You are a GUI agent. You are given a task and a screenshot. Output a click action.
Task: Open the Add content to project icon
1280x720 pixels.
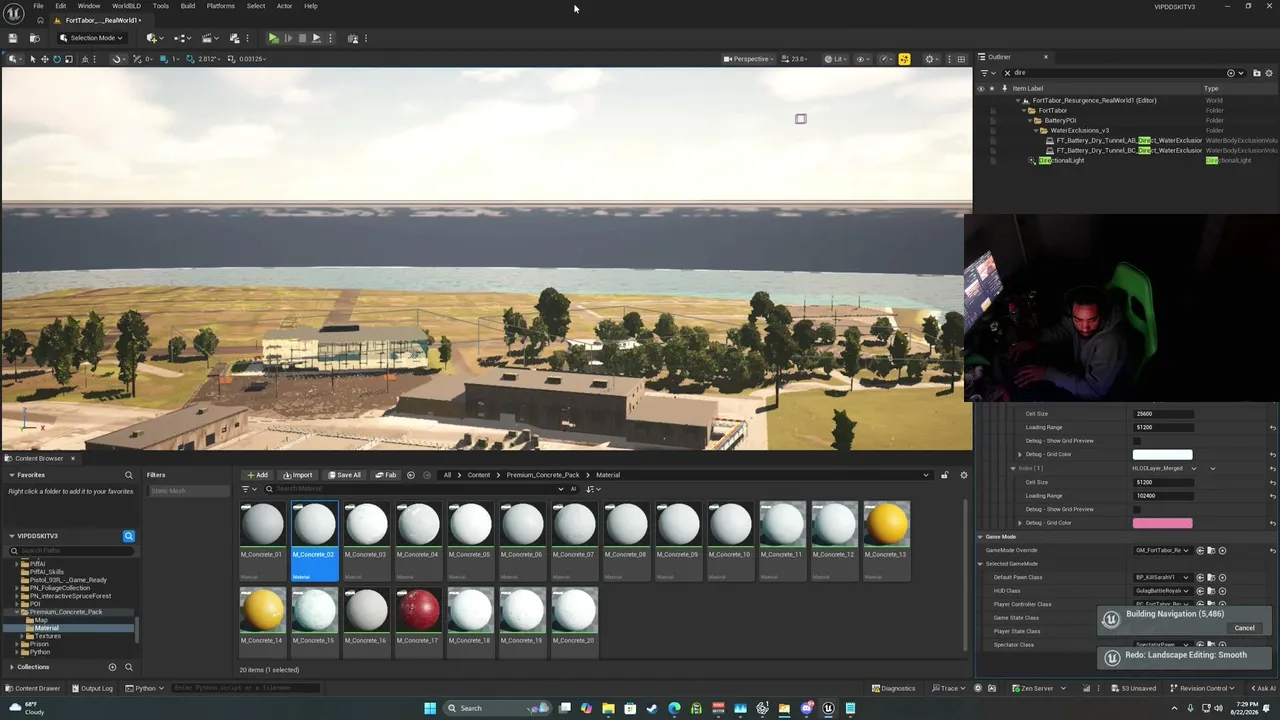[x=154, y=38]
